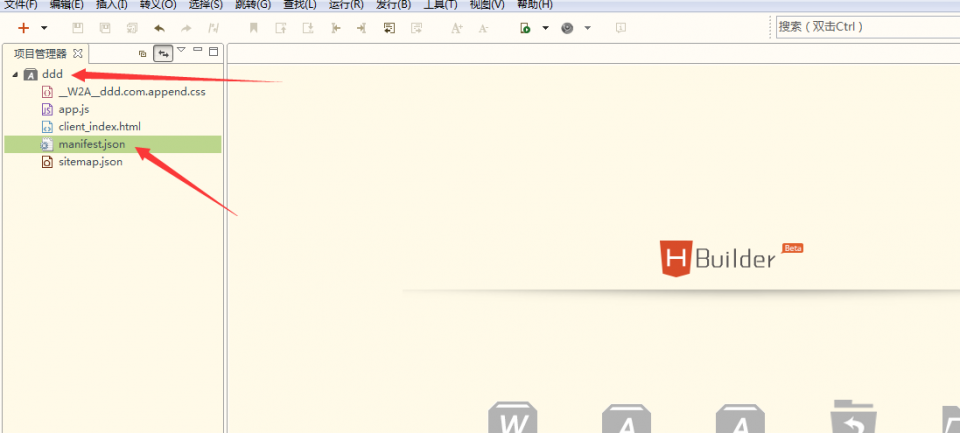Open the 发行(B) menu

click(393, 5)
